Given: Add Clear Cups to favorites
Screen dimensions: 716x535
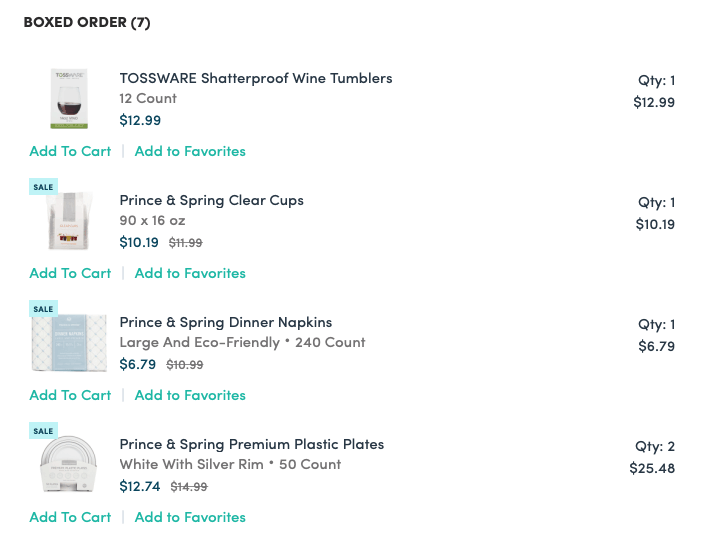Looking at the screenshot, I should click(x=190, y=273).
